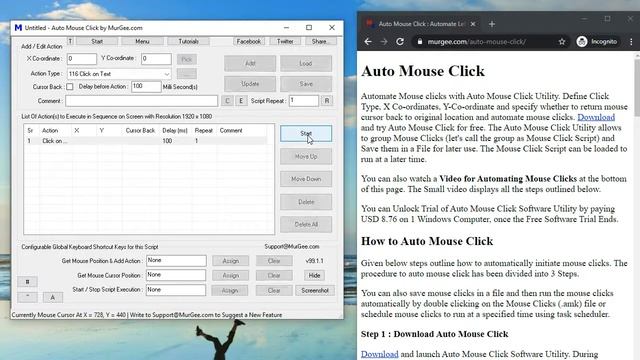The width and height of the screenshot is (640, 360).
Task: Focus the Start / Stop Script Execution shortcut field
Action: click(176, 290)
